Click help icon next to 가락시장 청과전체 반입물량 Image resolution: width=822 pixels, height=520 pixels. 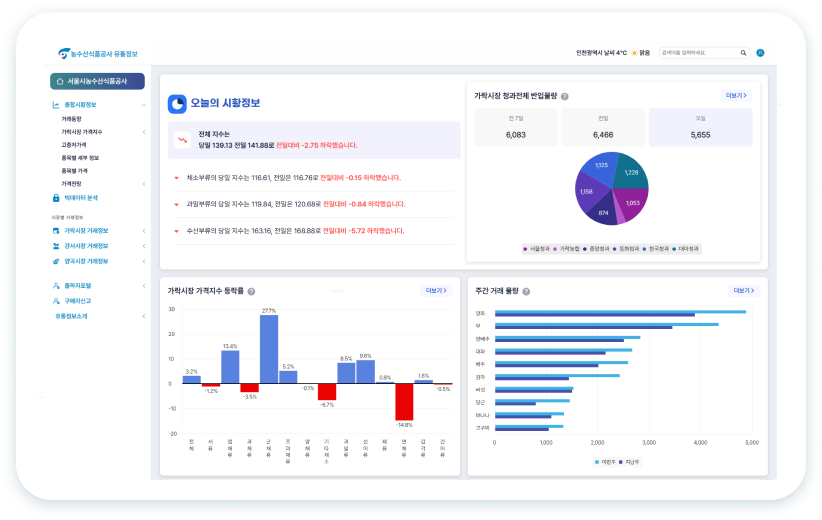[565, 96]
